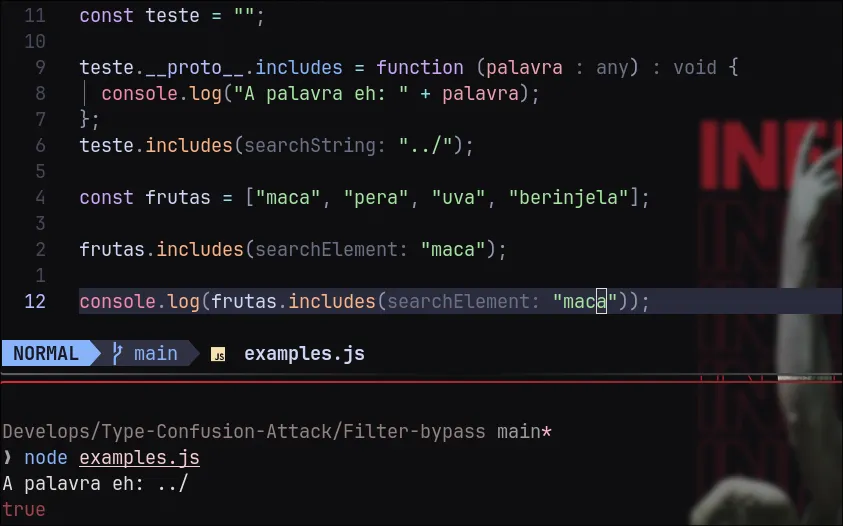Click the searchString inlay hint
This screenshot has height=526, width=843.
click(315, 146)
